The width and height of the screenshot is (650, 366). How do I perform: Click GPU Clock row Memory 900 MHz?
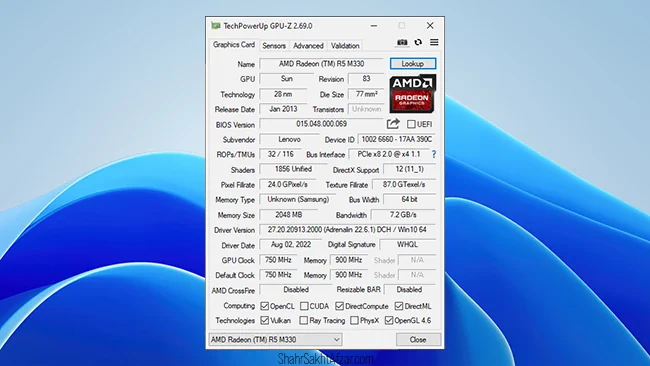click(x=349, y=260)
